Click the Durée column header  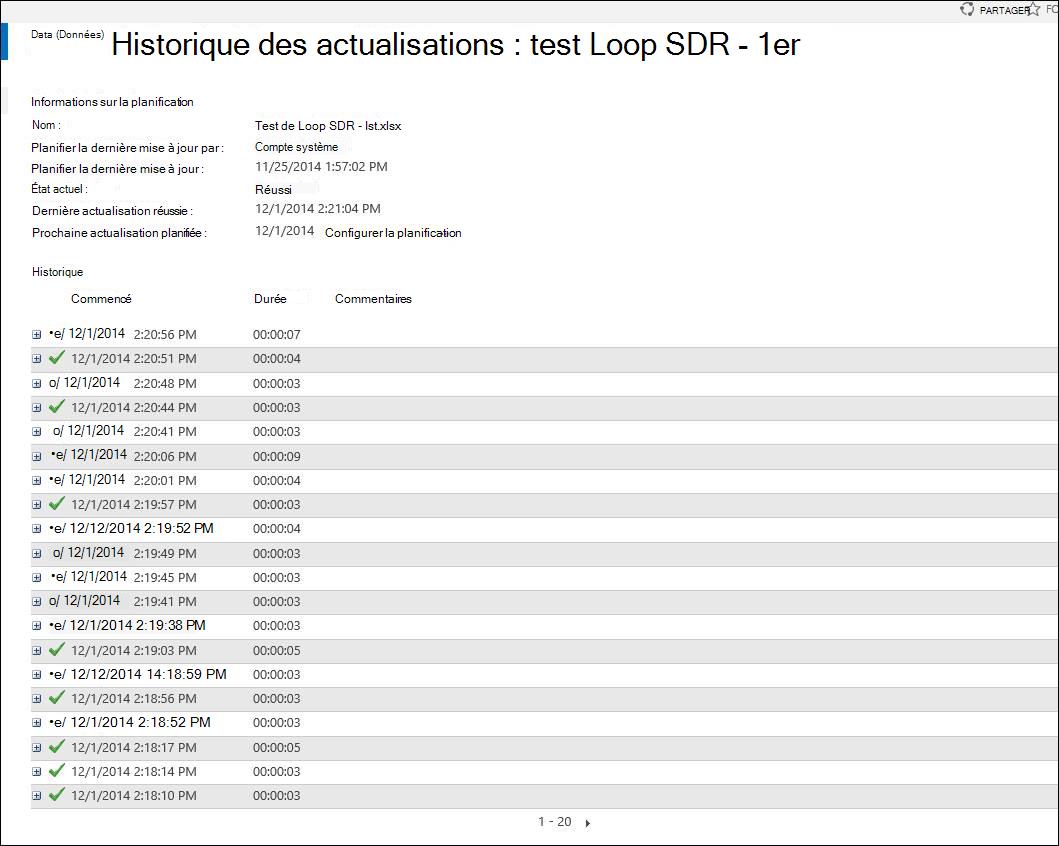click(270, 298)
